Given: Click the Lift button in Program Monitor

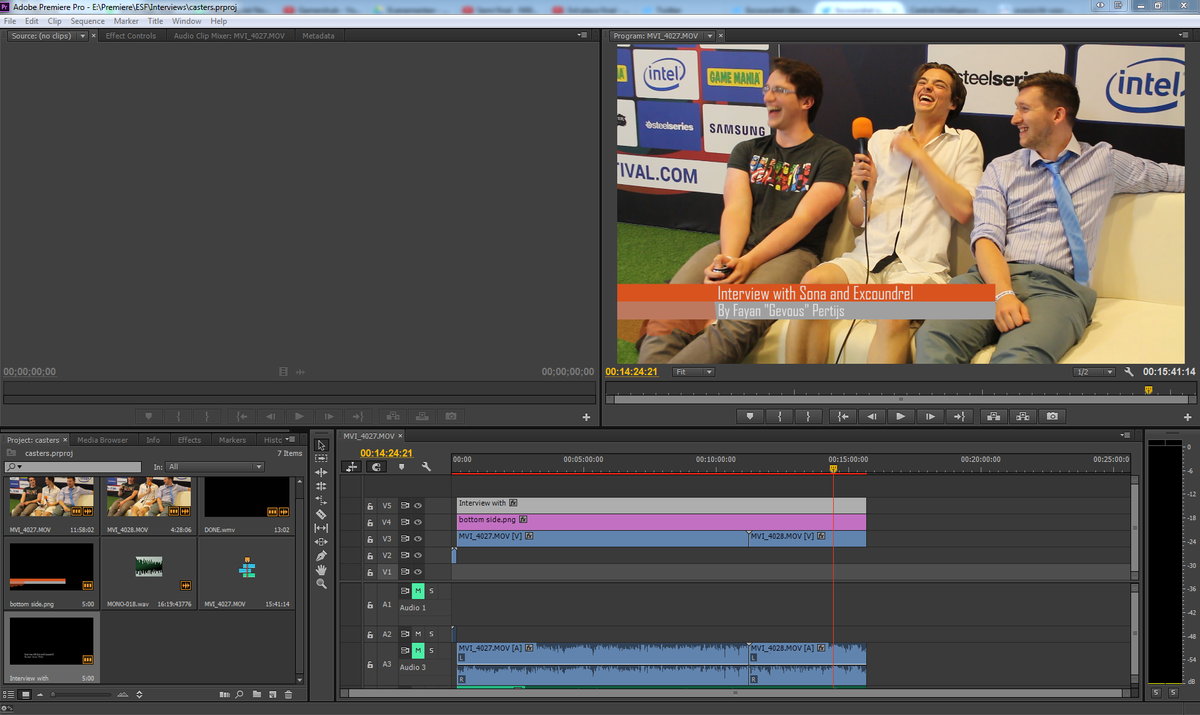Looking at the screenshot, I should (993, 416).
